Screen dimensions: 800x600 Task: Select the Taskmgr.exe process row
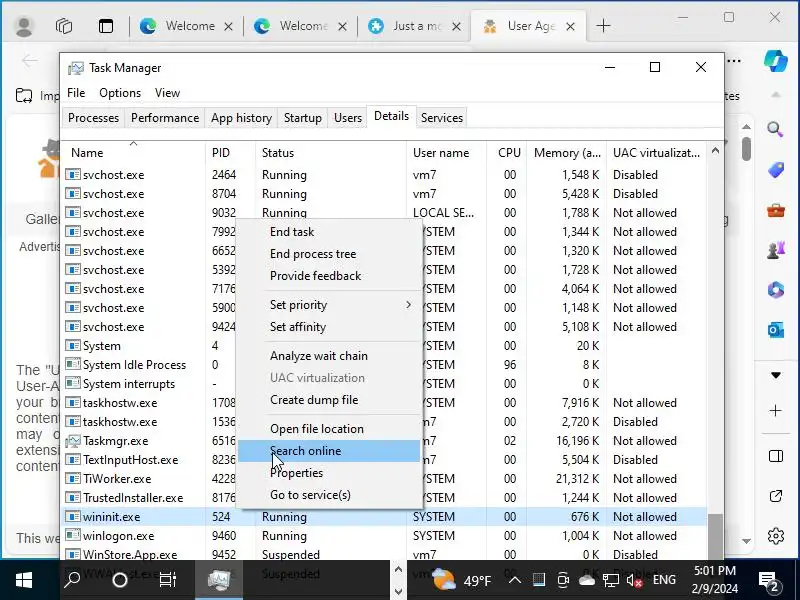tap(384, 441)
